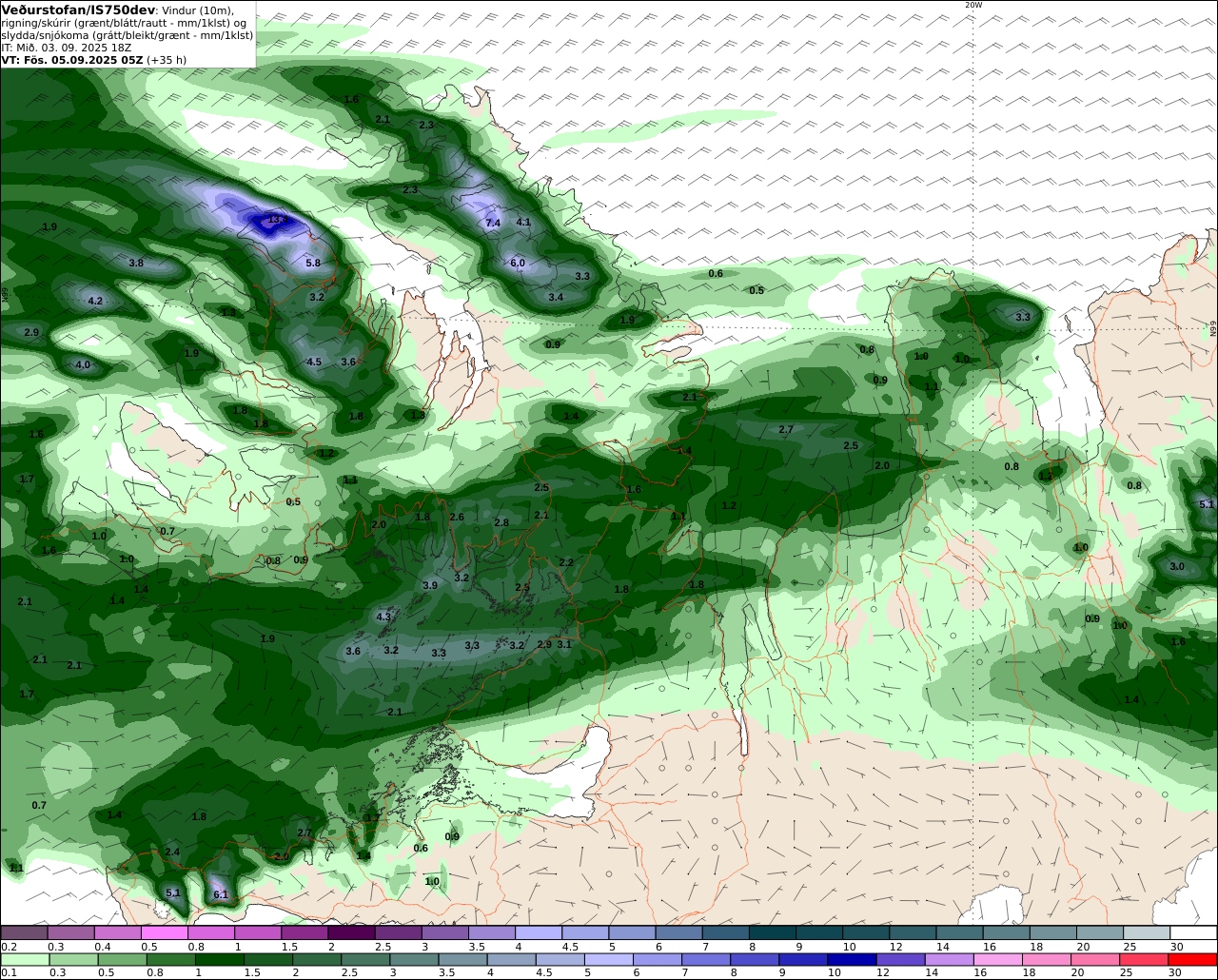Choose the lavender swatch labeled 14 in the lower legend
The height and width of the screenshot is (980, 1218).
click(x=950, y=959)
